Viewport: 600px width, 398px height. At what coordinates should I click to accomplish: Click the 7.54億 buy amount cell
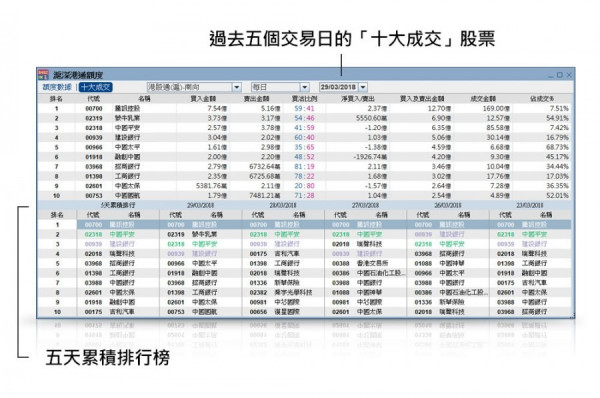(217, 109)
